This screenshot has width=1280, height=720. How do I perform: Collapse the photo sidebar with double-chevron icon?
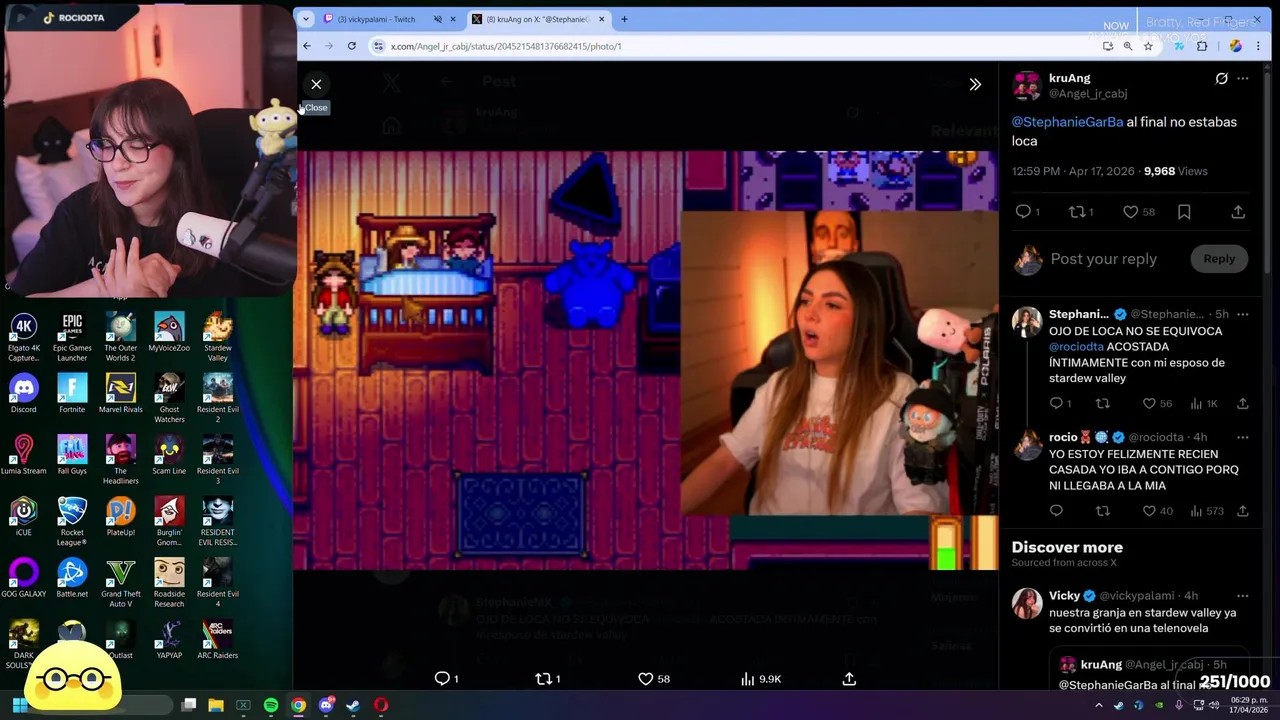[x=975, y=85]
